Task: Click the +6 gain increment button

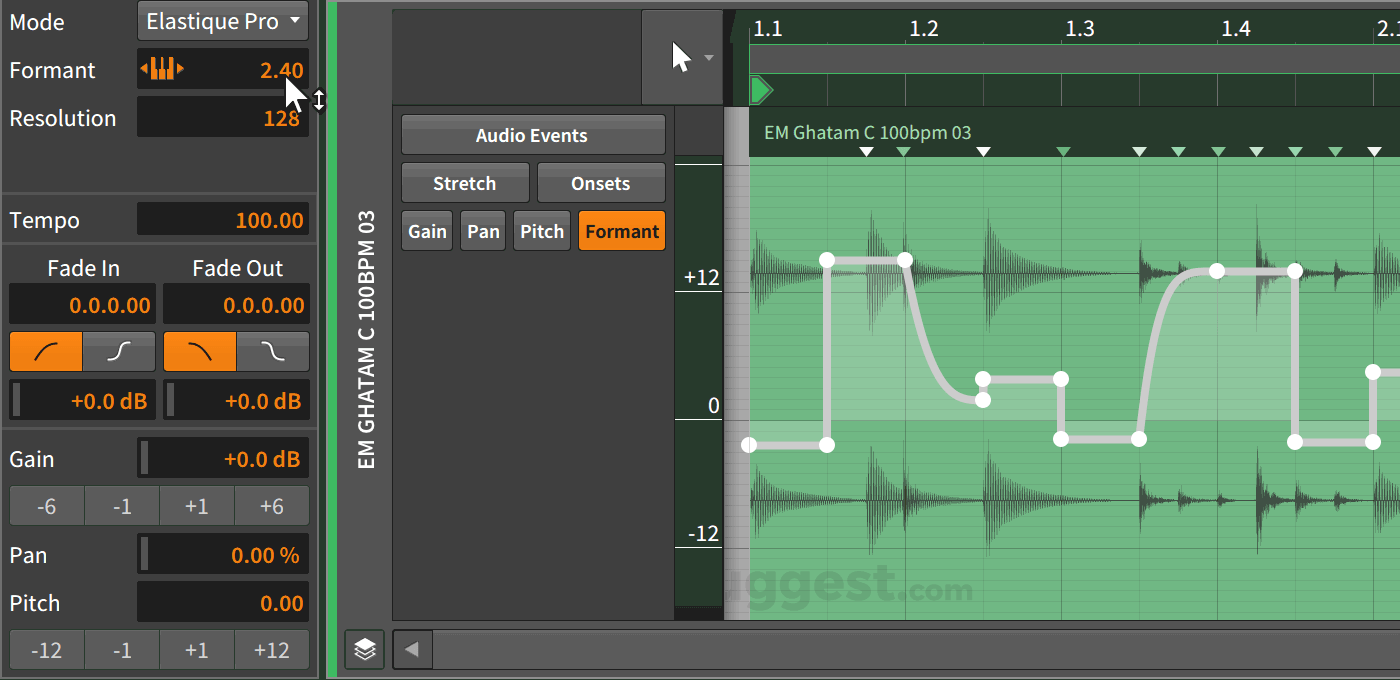Action: click(271, 505)
